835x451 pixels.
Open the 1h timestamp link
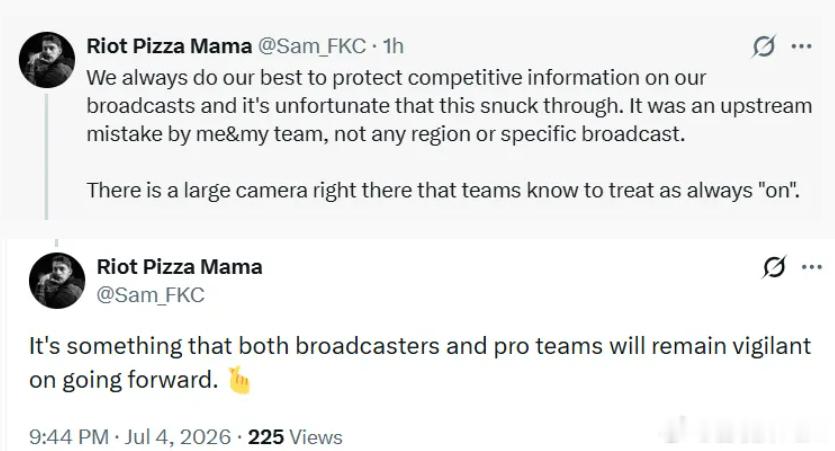[x=393, y=46]
